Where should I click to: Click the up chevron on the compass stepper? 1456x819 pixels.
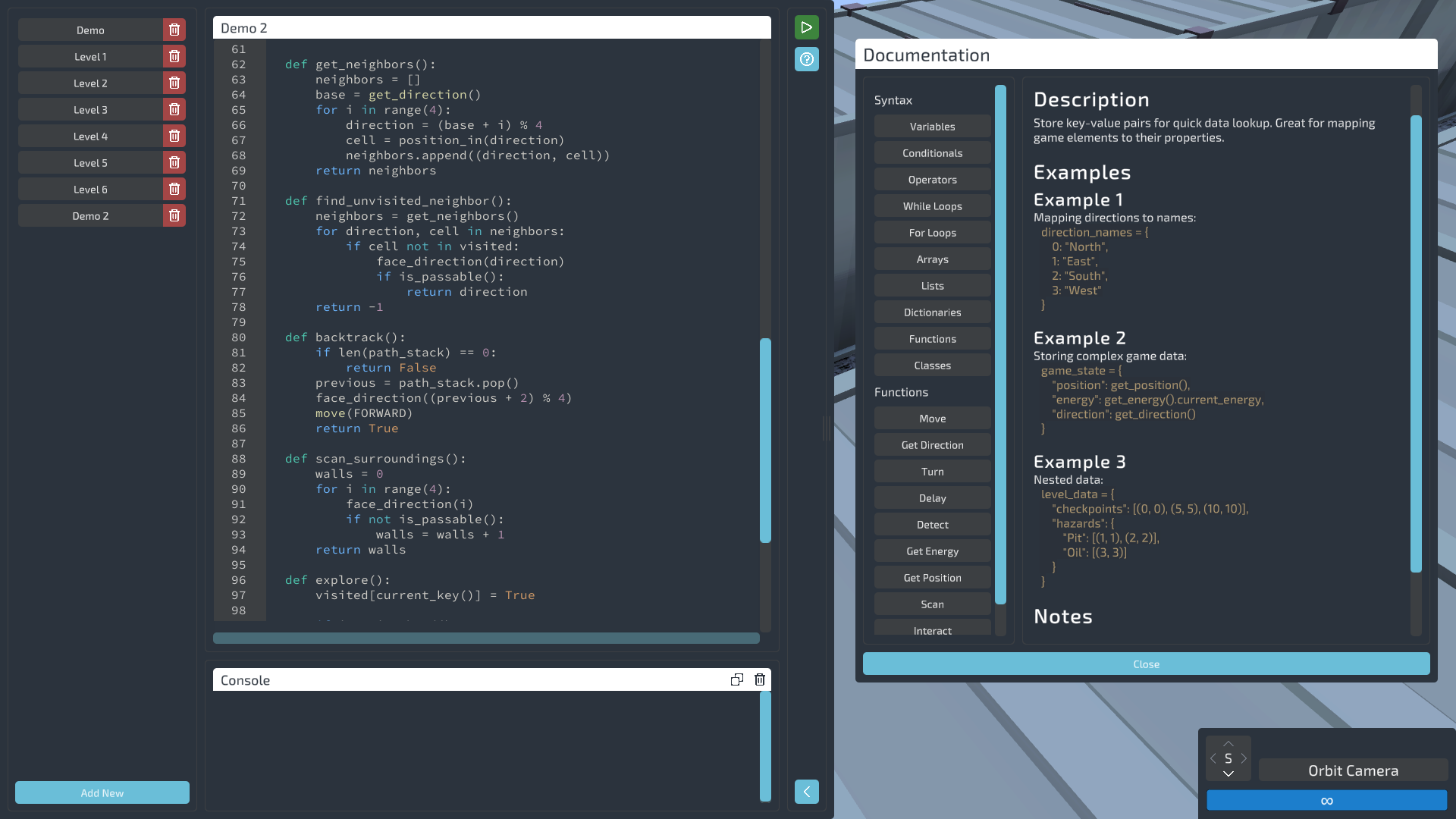click(x=1228, y=744)
